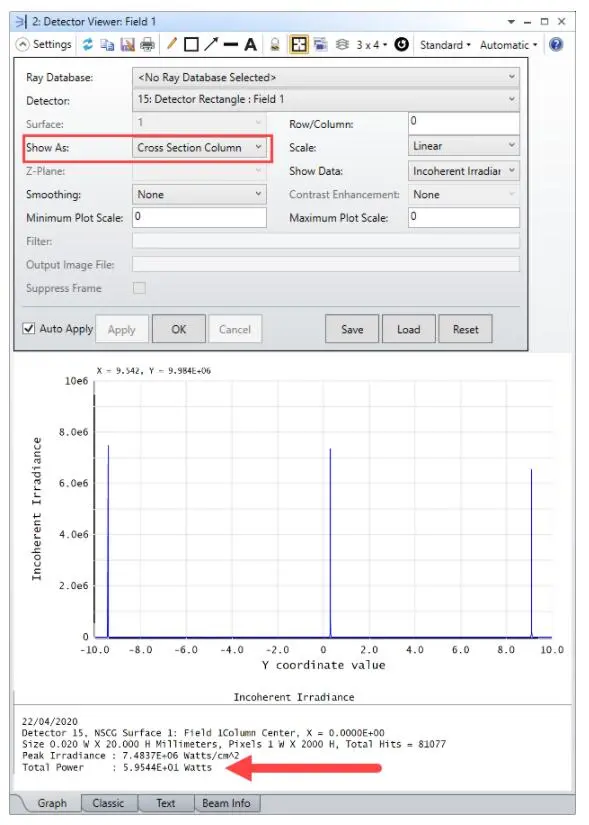Click the OK button
This screenshot has height=825, width=589.
pos(179,329)
